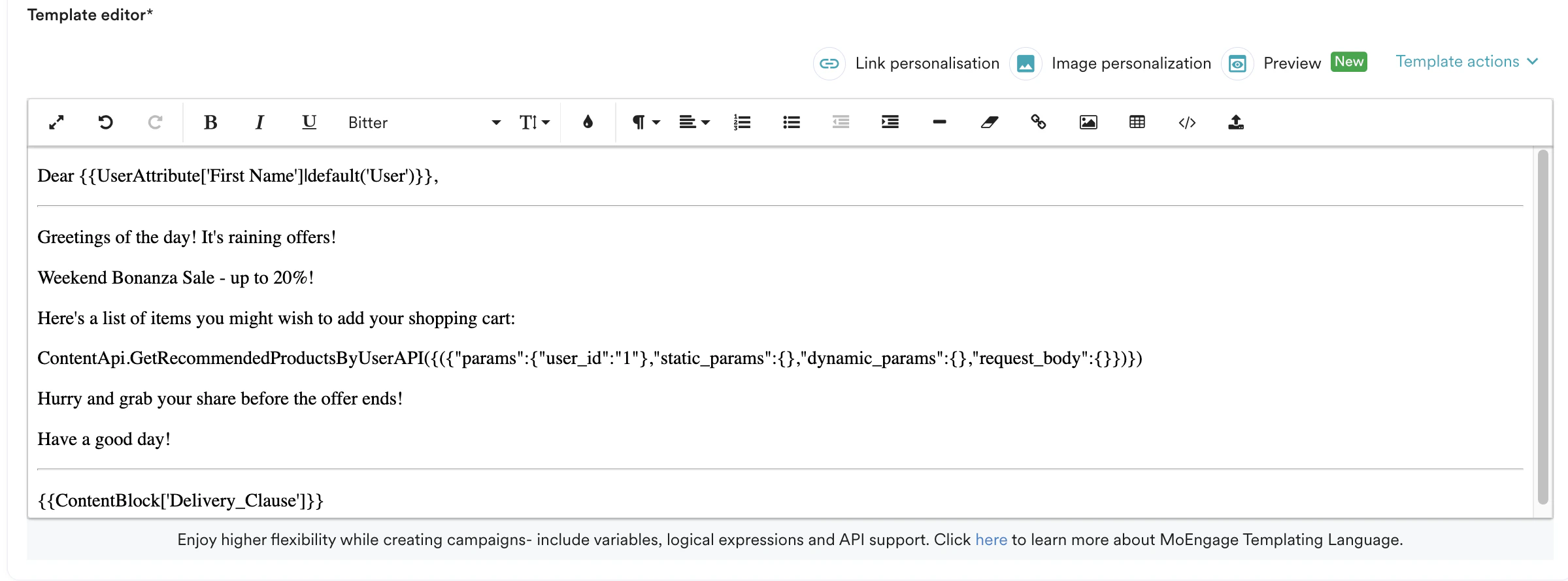Click the ContentBlock Delivery_Clause line
1568x581 pixels.
pos(180,501)
